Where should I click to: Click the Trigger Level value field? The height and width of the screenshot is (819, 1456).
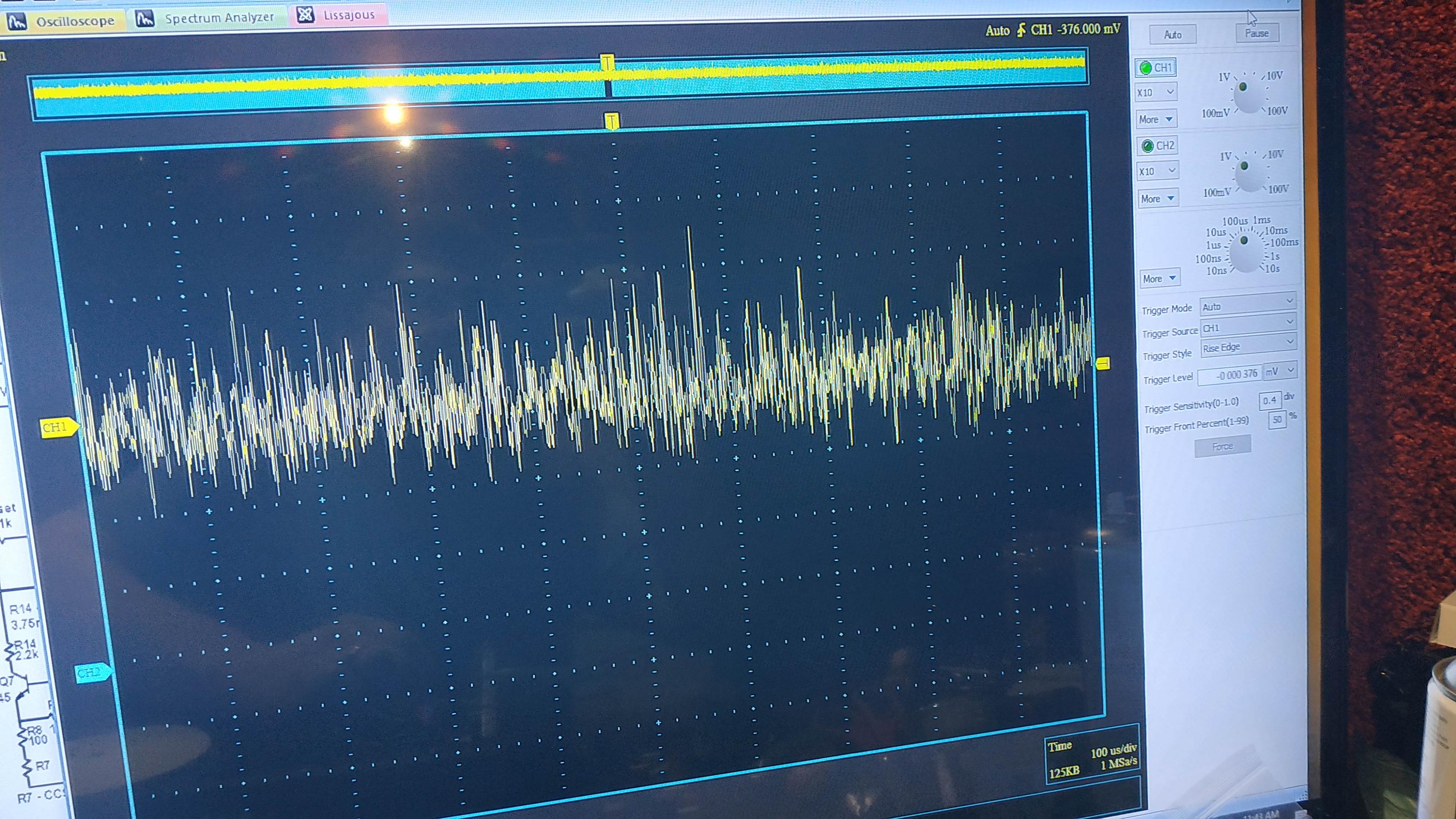1229,375
